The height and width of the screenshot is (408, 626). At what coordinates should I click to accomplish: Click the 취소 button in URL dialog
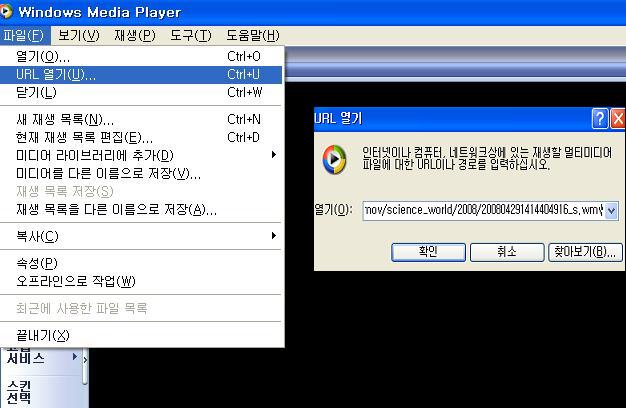(x=507, y=252)
